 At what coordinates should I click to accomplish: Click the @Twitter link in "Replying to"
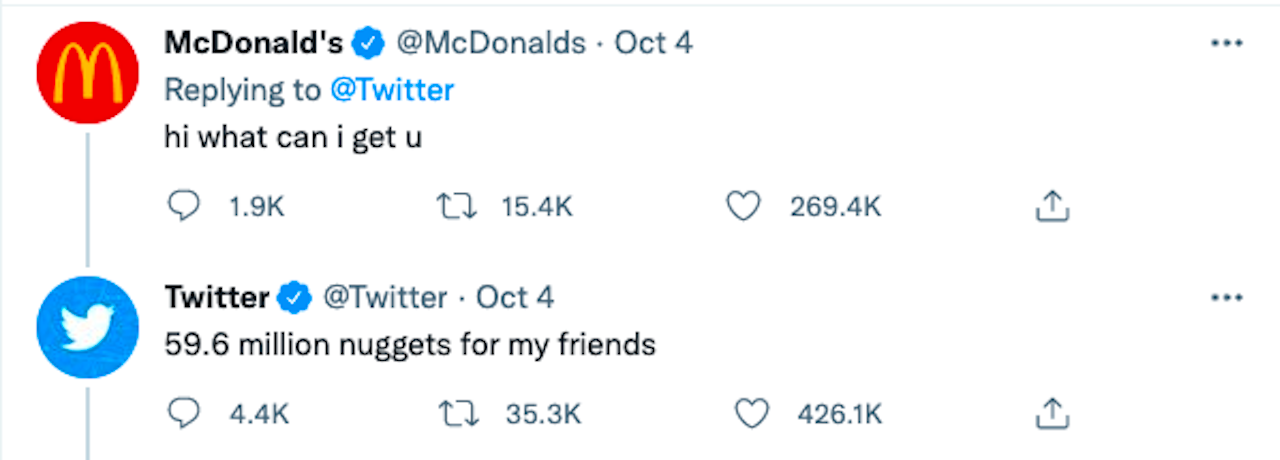tap(392, 90)
